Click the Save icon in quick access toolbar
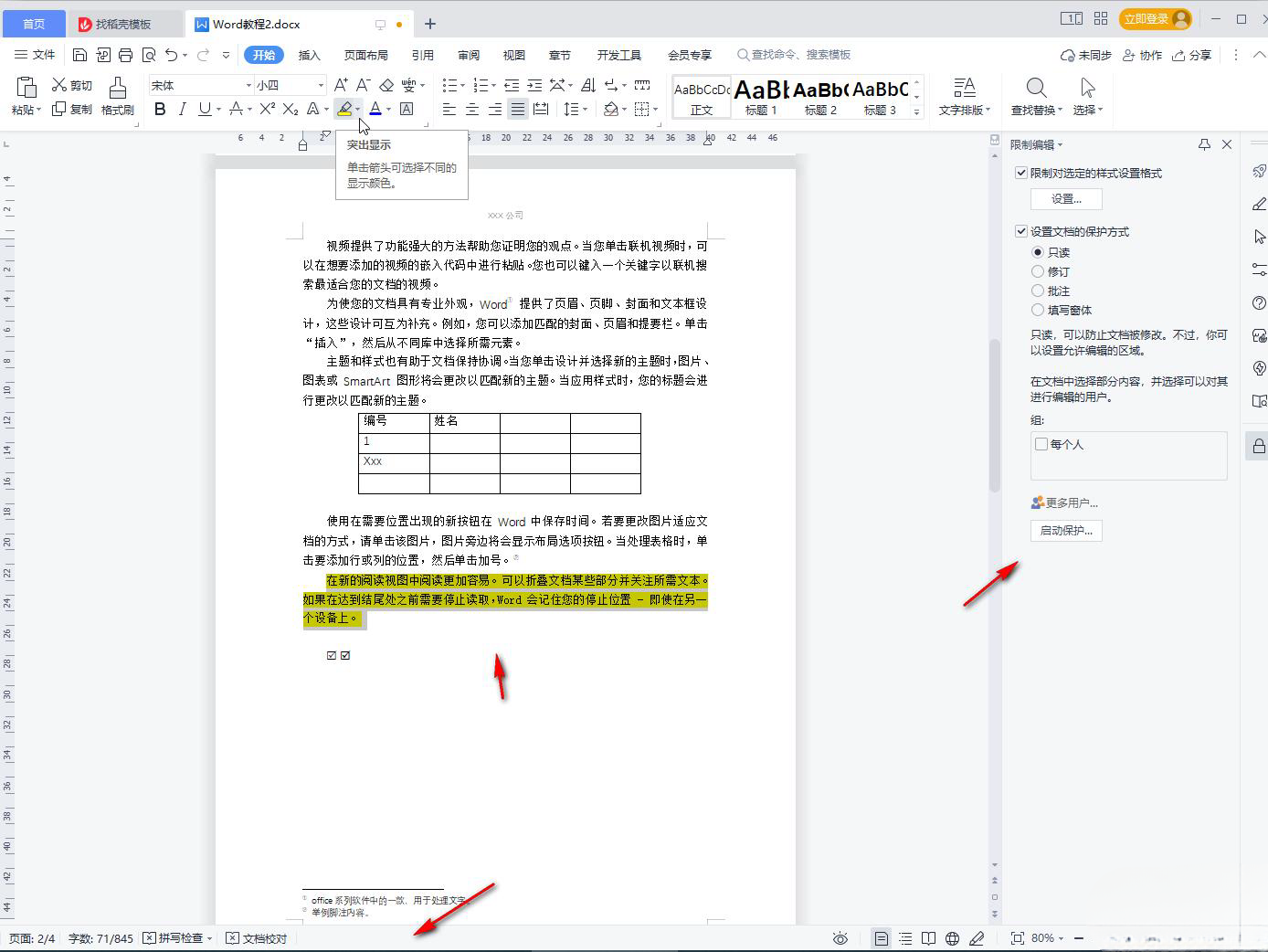 [79, 55]
